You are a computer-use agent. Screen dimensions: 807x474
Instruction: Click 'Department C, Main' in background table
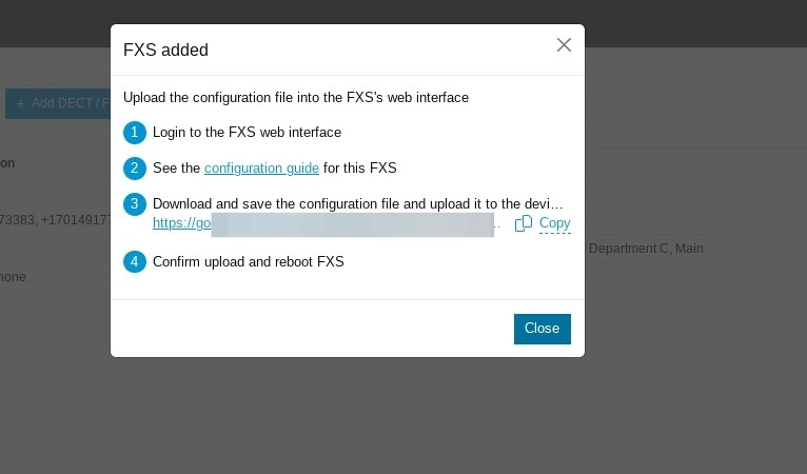coord(646,248)
